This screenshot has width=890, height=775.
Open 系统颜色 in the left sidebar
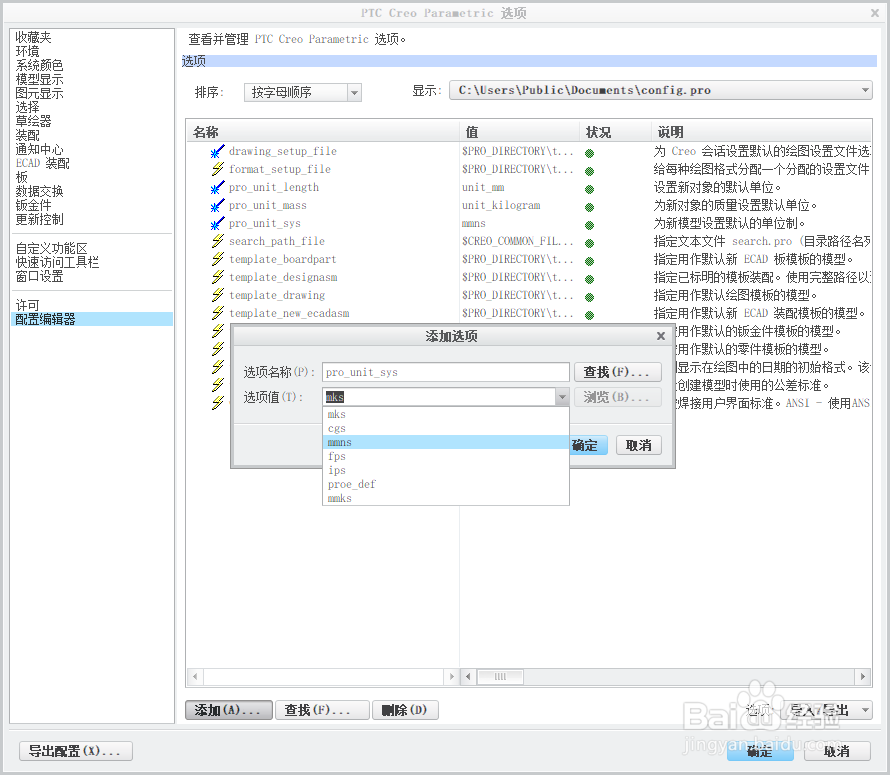point(39,65)
